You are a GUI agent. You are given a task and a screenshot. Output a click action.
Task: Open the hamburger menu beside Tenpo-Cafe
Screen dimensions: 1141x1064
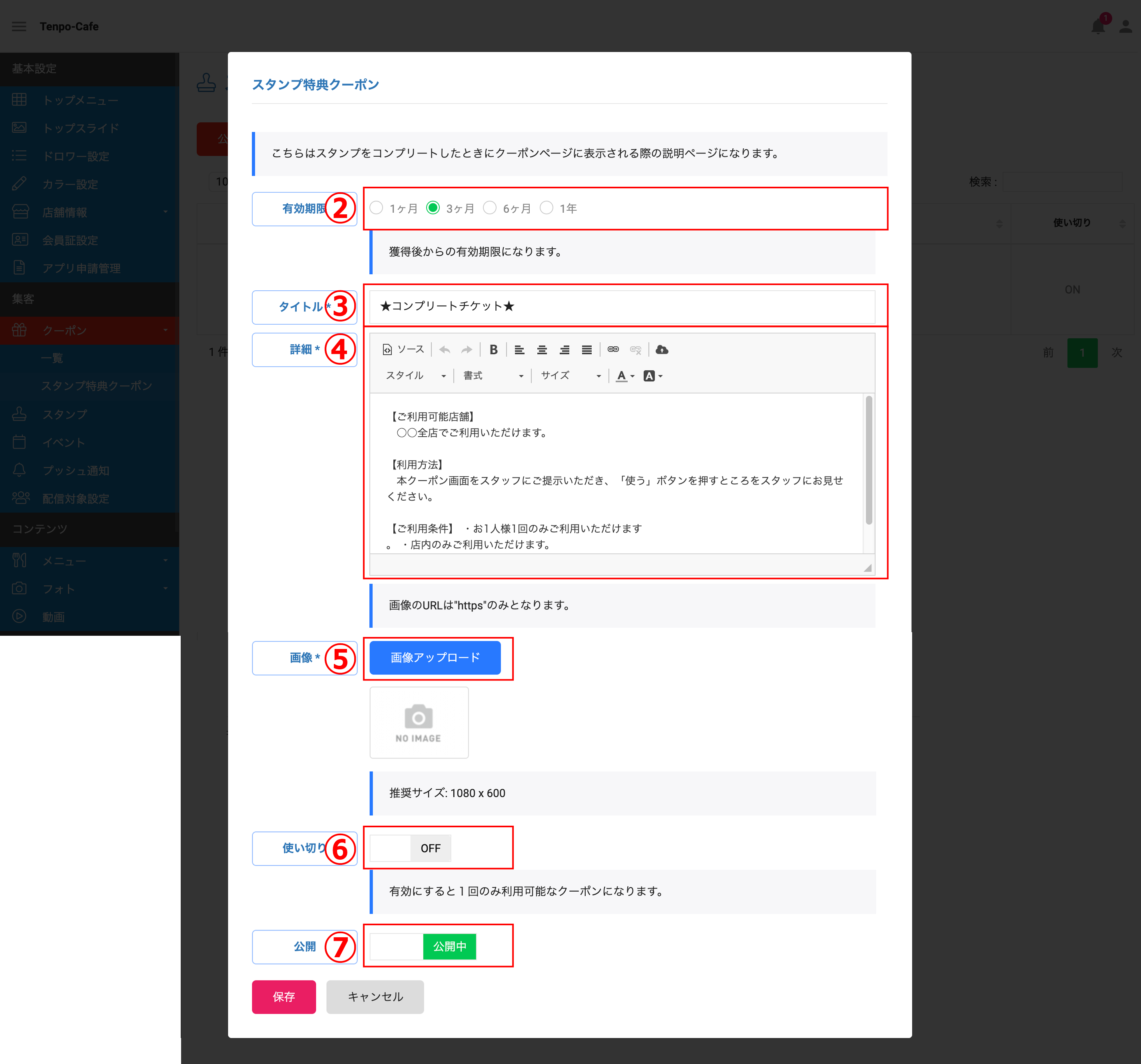pos(19,26)
